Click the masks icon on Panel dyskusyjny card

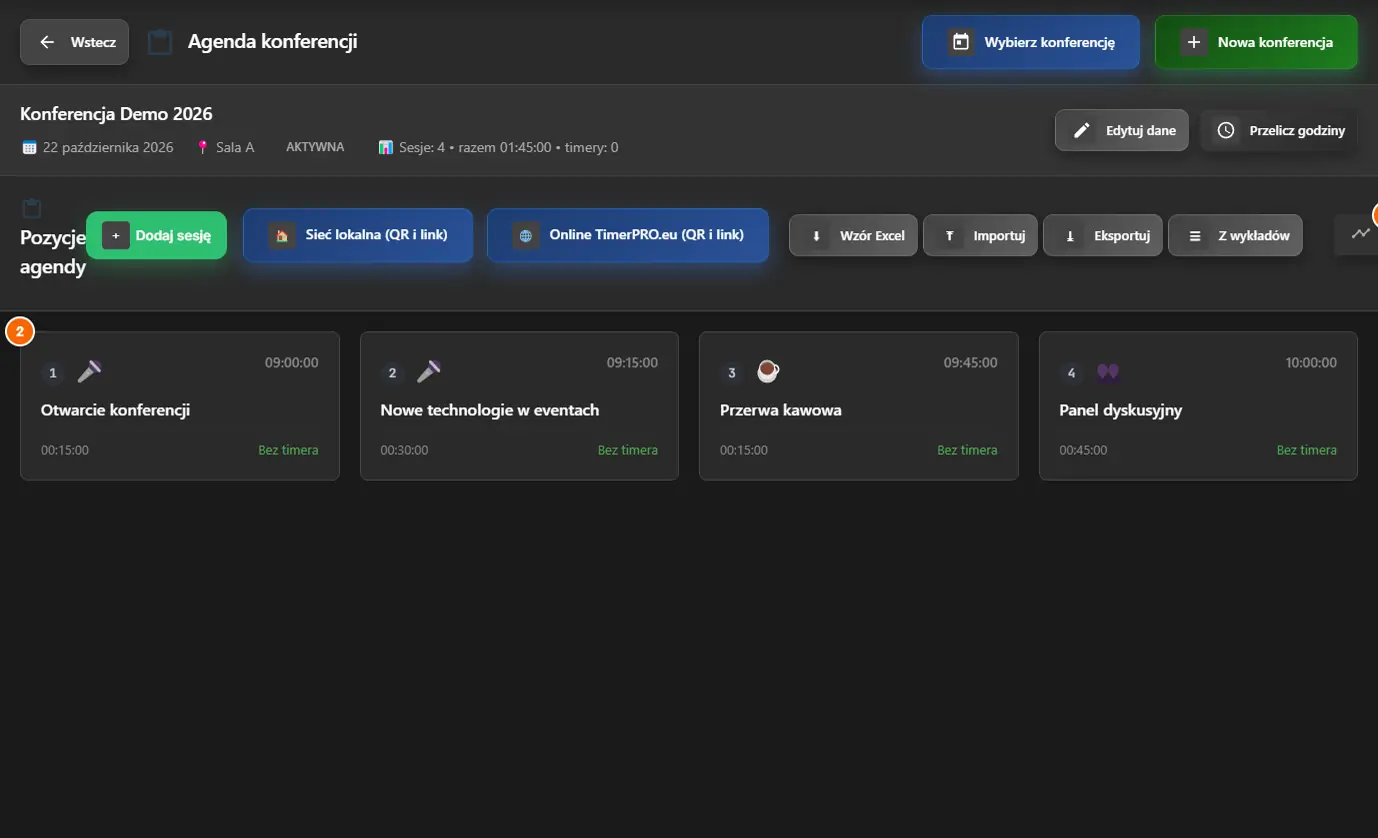point(1107,371)
